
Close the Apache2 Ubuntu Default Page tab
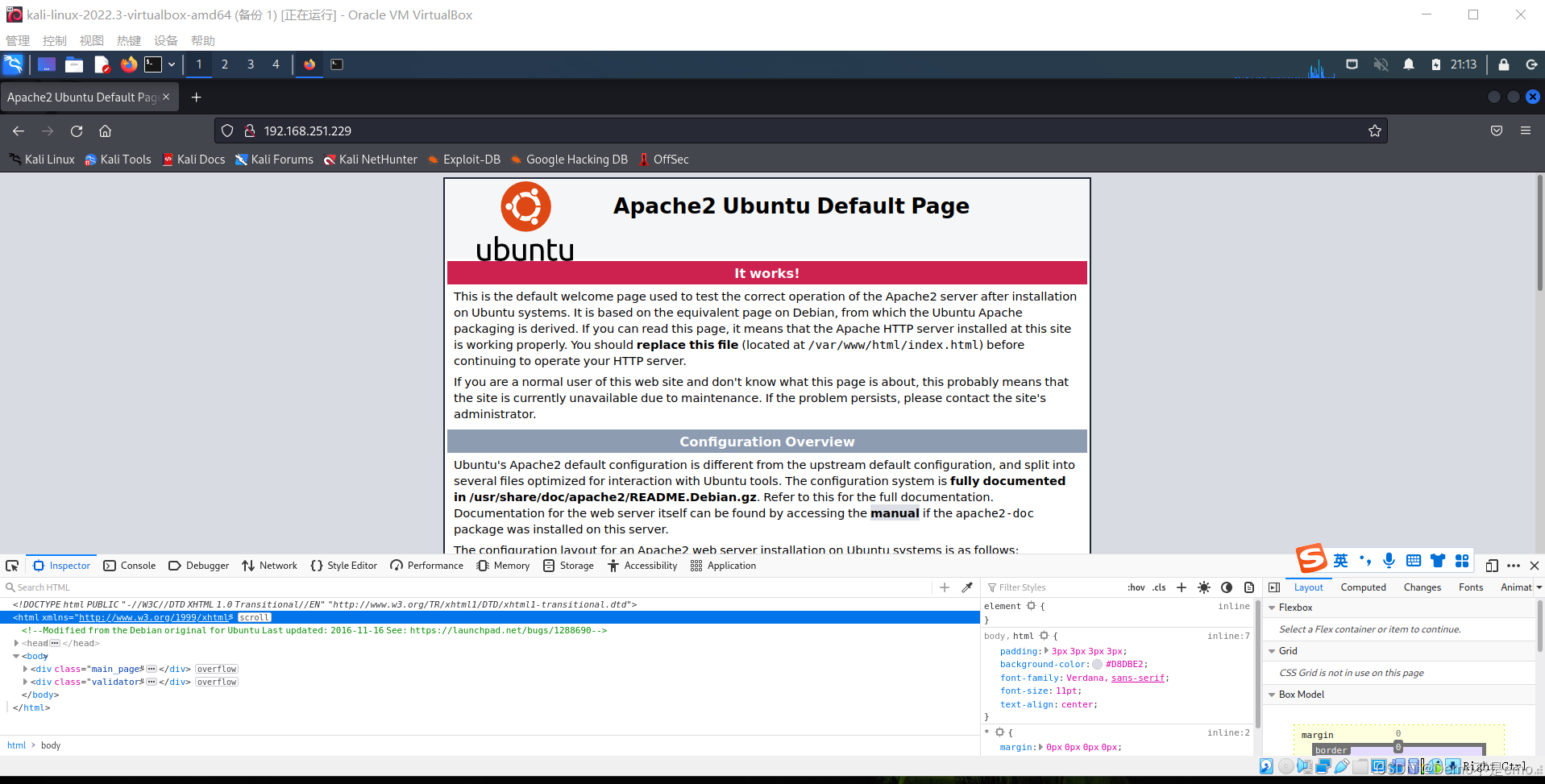pos(166,97)
